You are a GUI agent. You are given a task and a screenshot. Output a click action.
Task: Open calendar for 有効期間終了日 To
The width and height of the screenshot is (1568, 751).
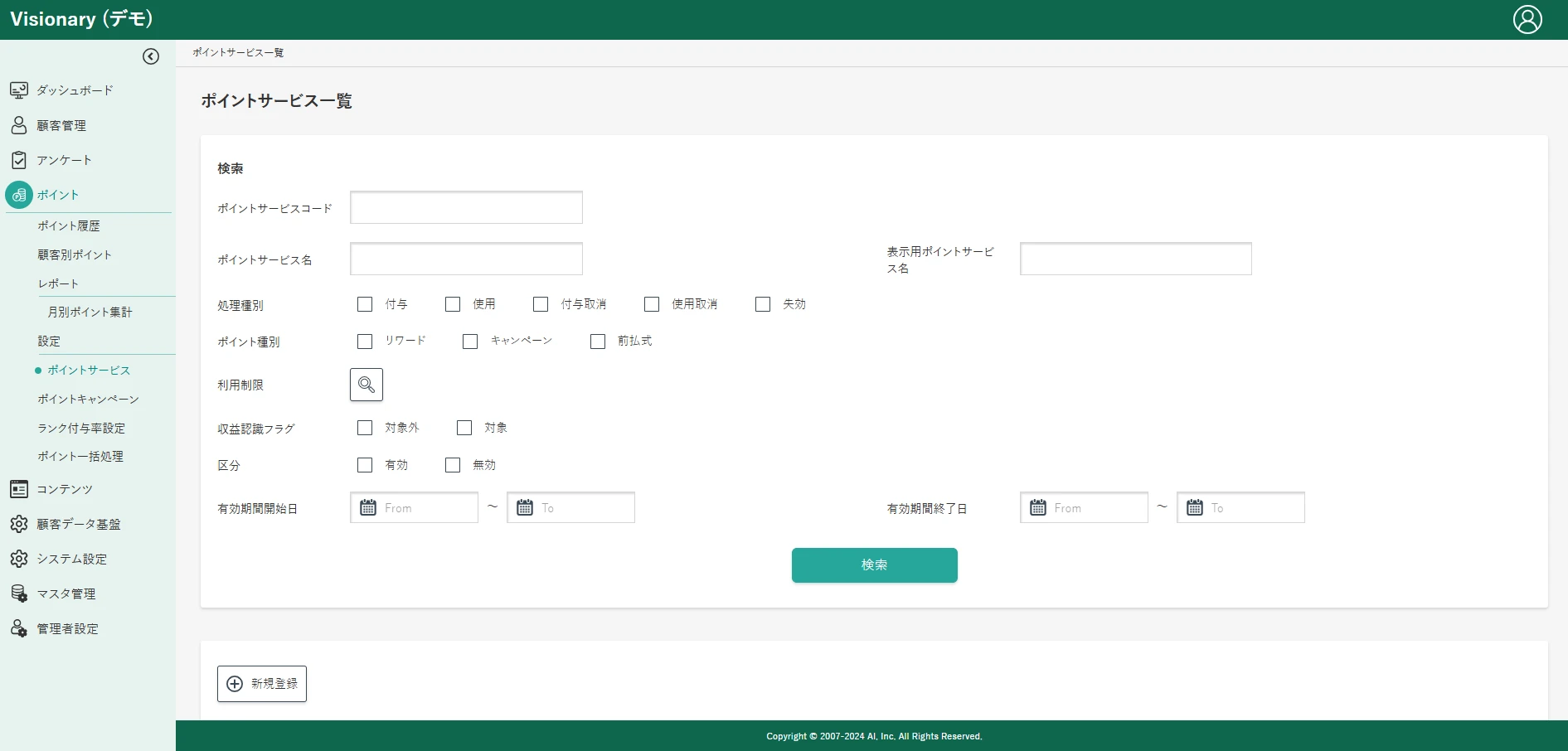coord(1195,507)
